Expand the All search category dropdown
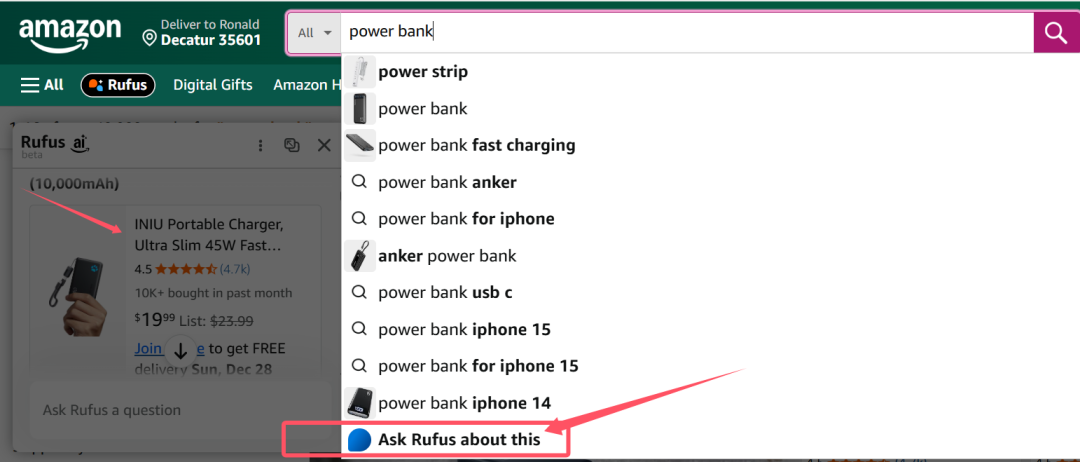Image resolution: width=1080 pixels, height=462 pixels. (x=314, y=33)
